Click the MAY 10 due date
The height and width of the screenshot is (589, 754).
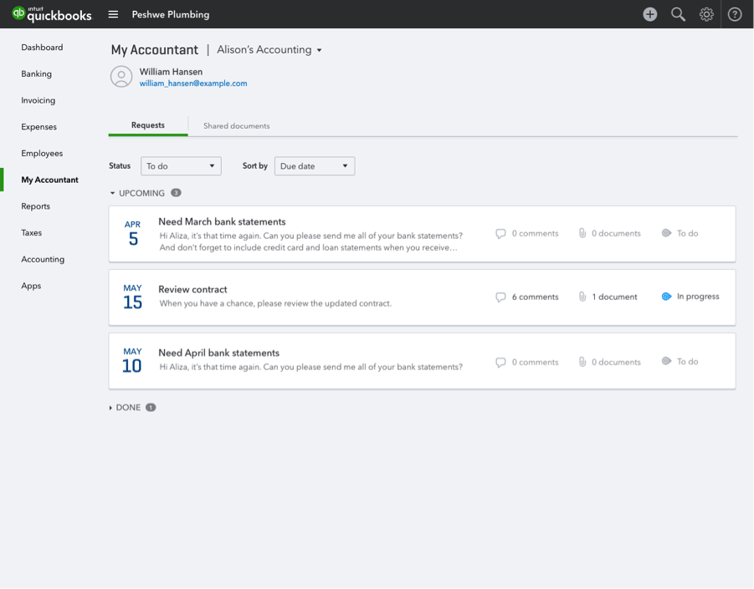pos(132,360)
